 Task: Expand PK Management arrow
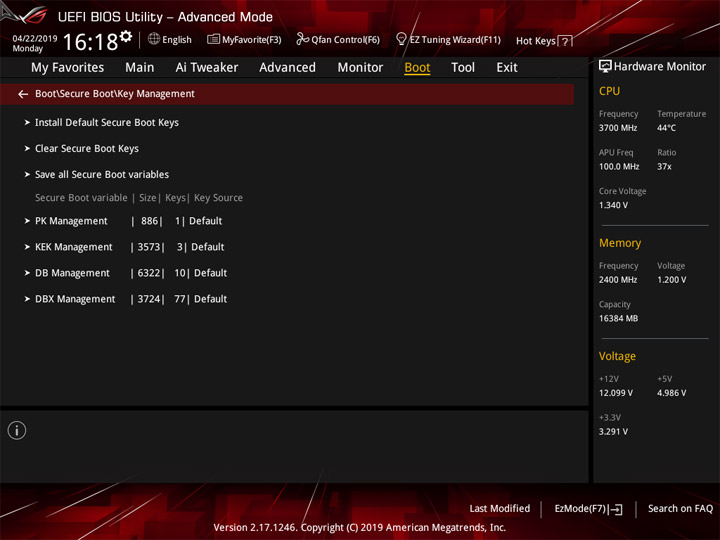[x=27, y=221]
